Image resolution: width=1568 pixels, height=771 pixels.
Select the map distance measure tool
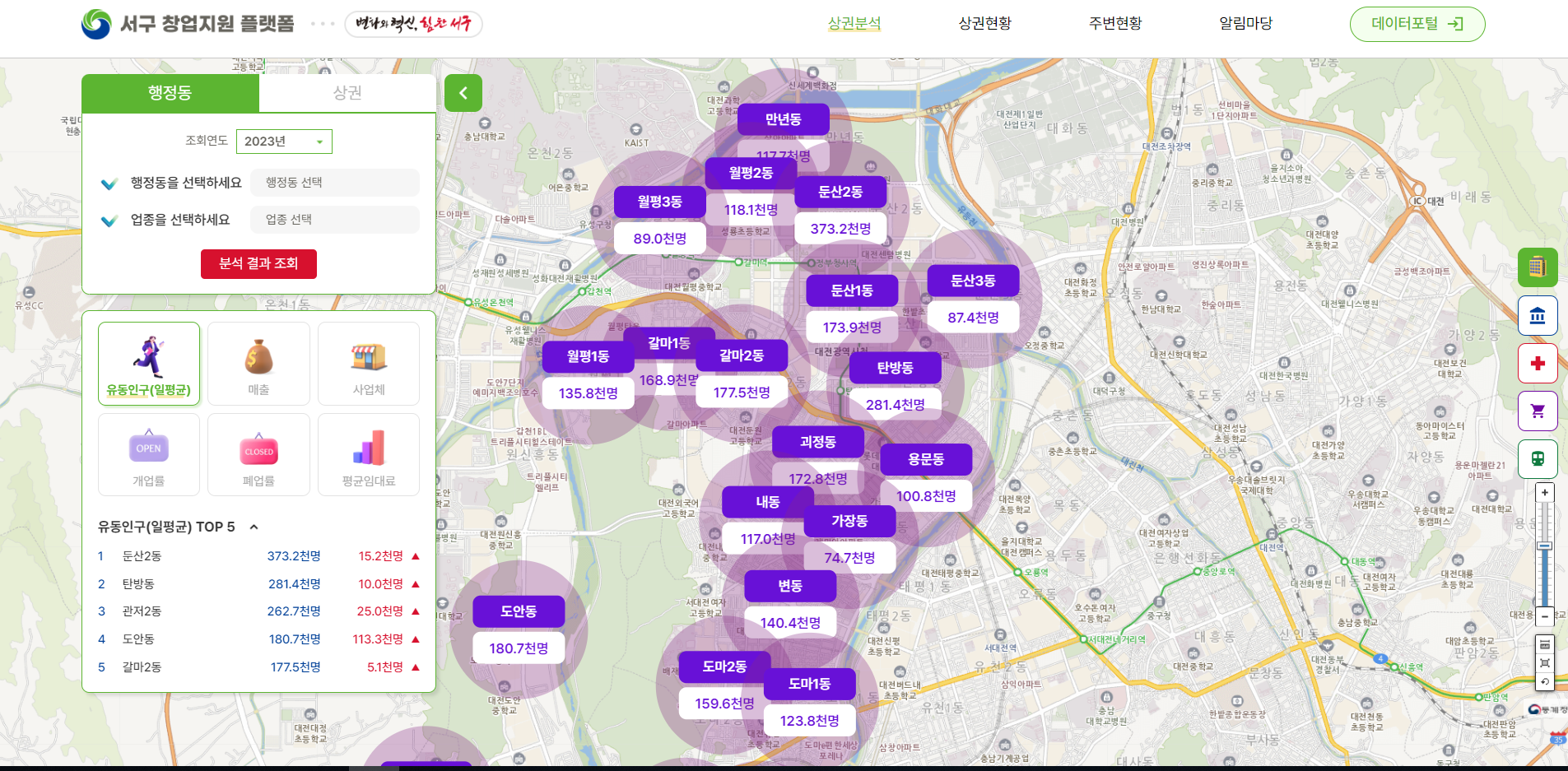click(x=1545, y=644)
